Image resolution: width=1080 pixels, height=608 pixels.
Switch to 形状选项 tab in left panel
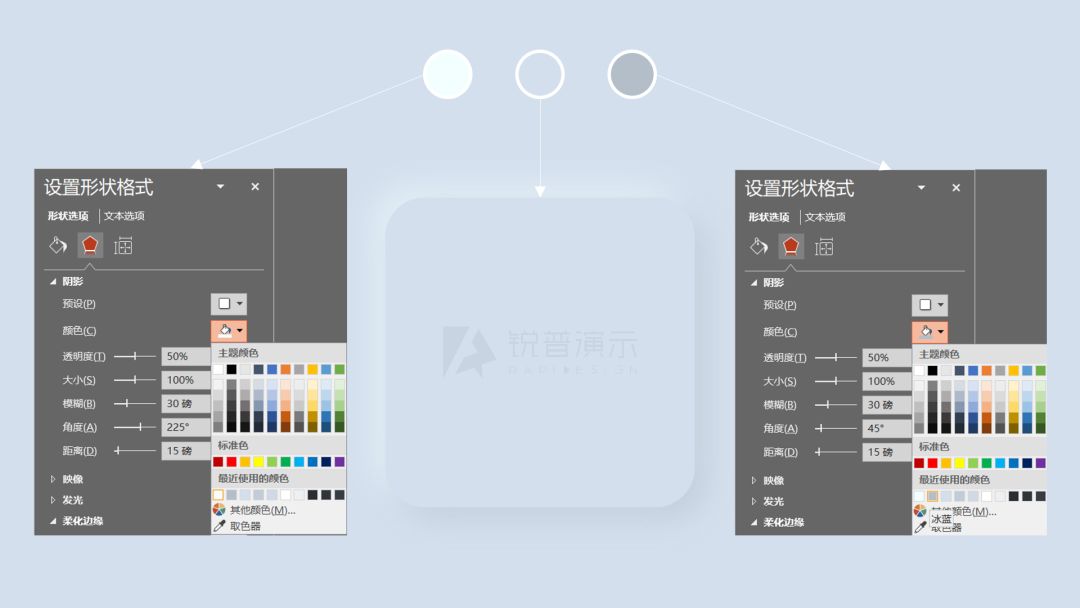click(x=68, y=216)
